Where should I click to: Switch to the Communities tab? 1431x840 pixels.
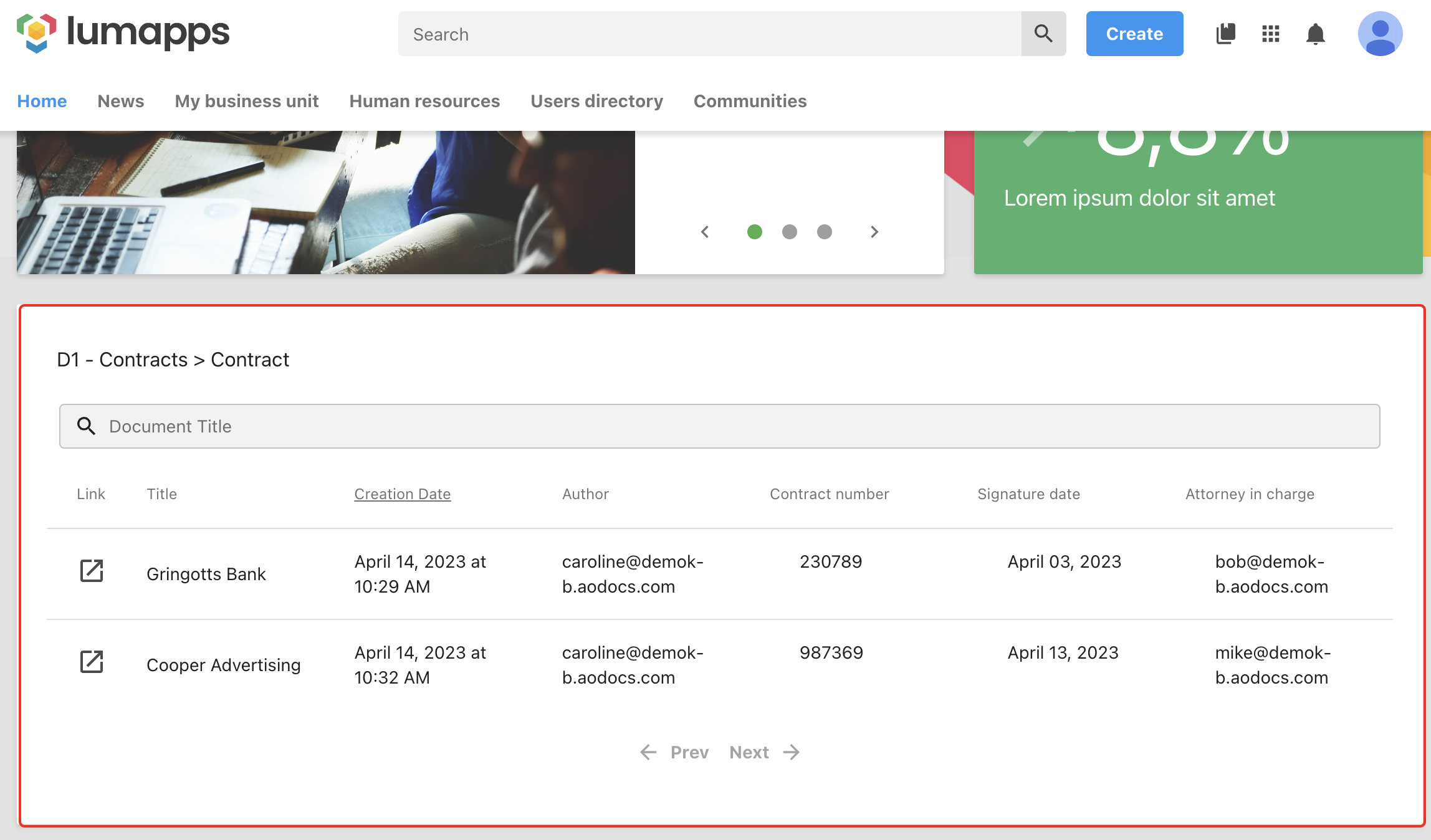click(x=750, y=101)
